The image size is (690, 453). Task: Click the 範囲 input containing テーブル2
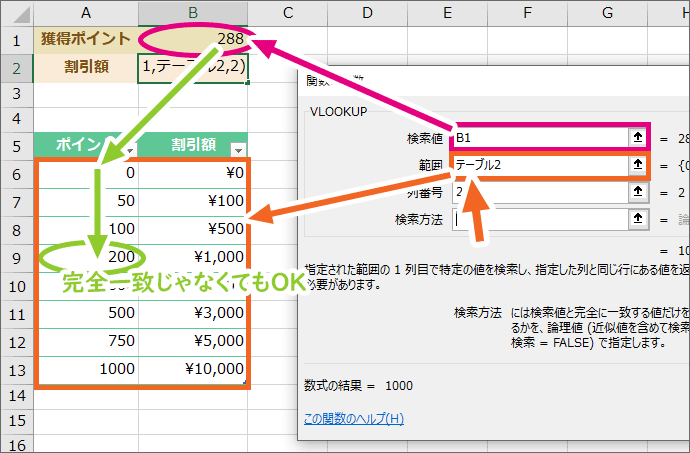(541, 165)
